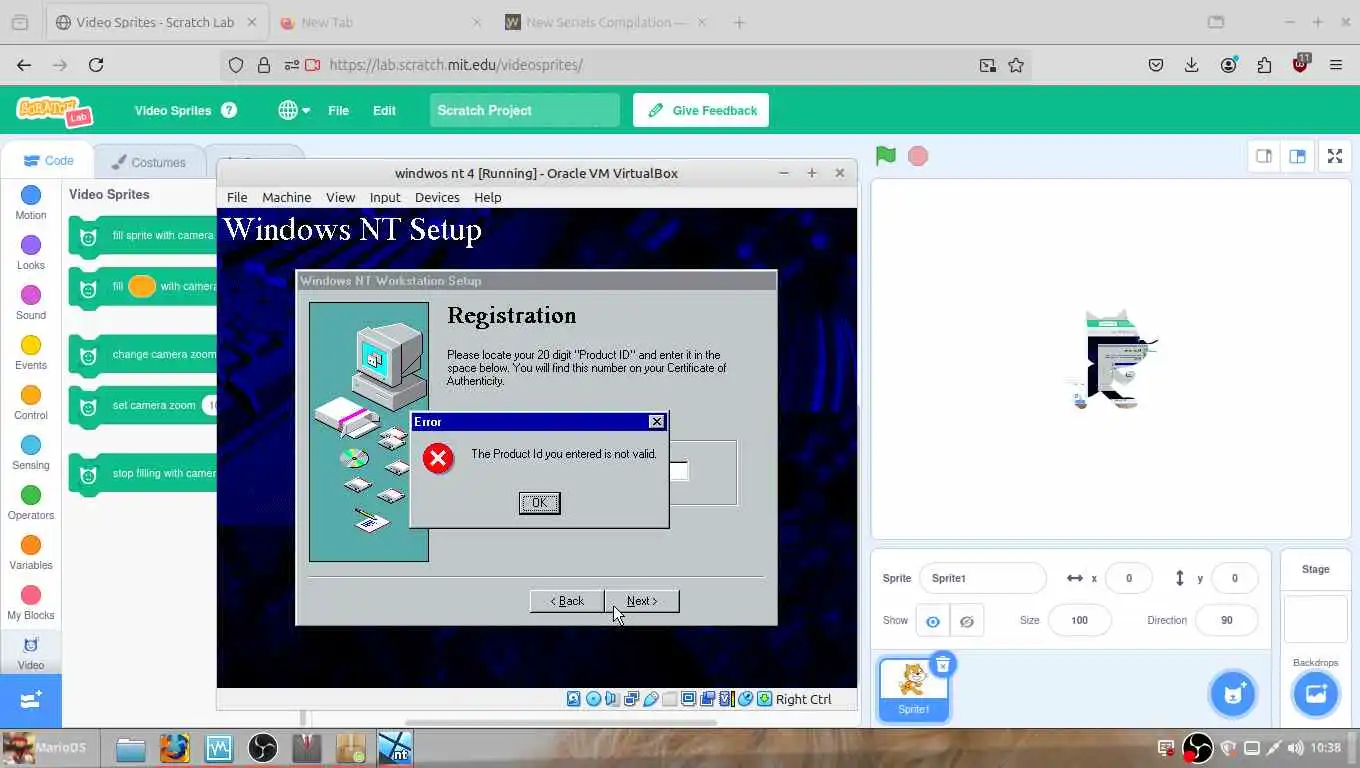This screenshot has width=1360, height=768.
Task: Open Video Sprites help question mark
Action: 229,110
